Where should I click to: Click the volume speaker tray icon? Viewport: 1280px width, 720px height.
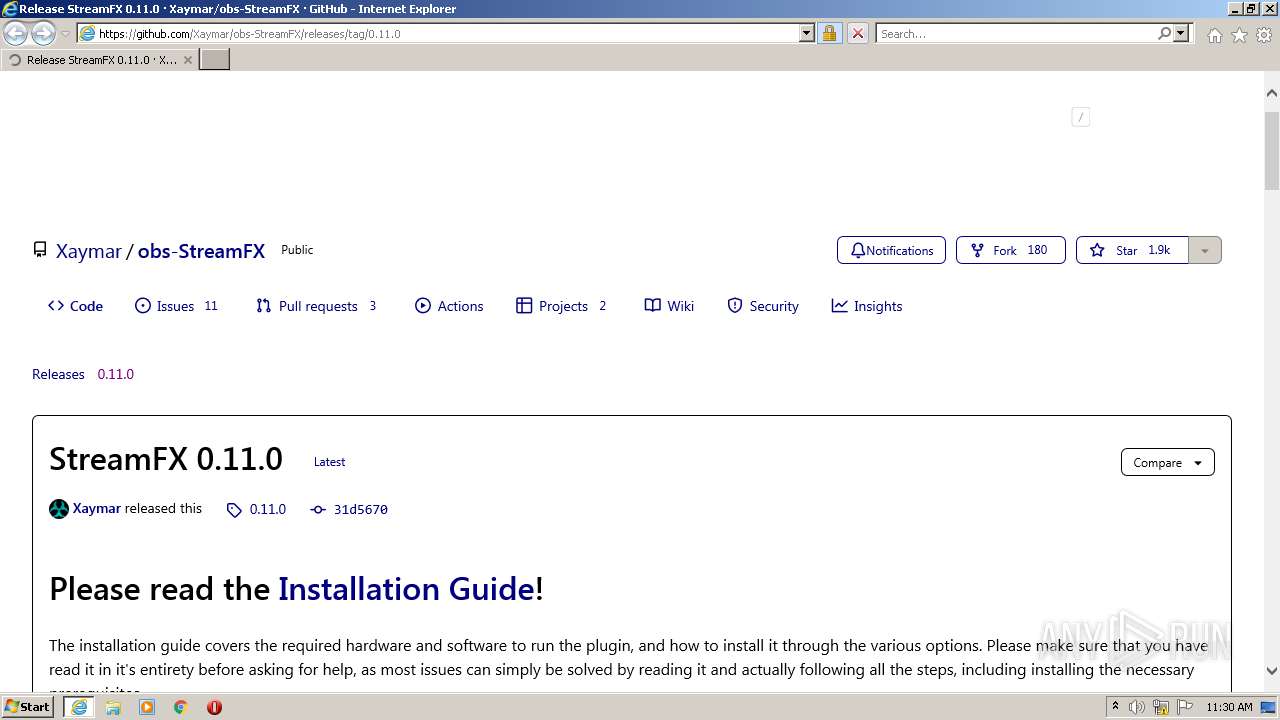click(x=1137, y=707)
